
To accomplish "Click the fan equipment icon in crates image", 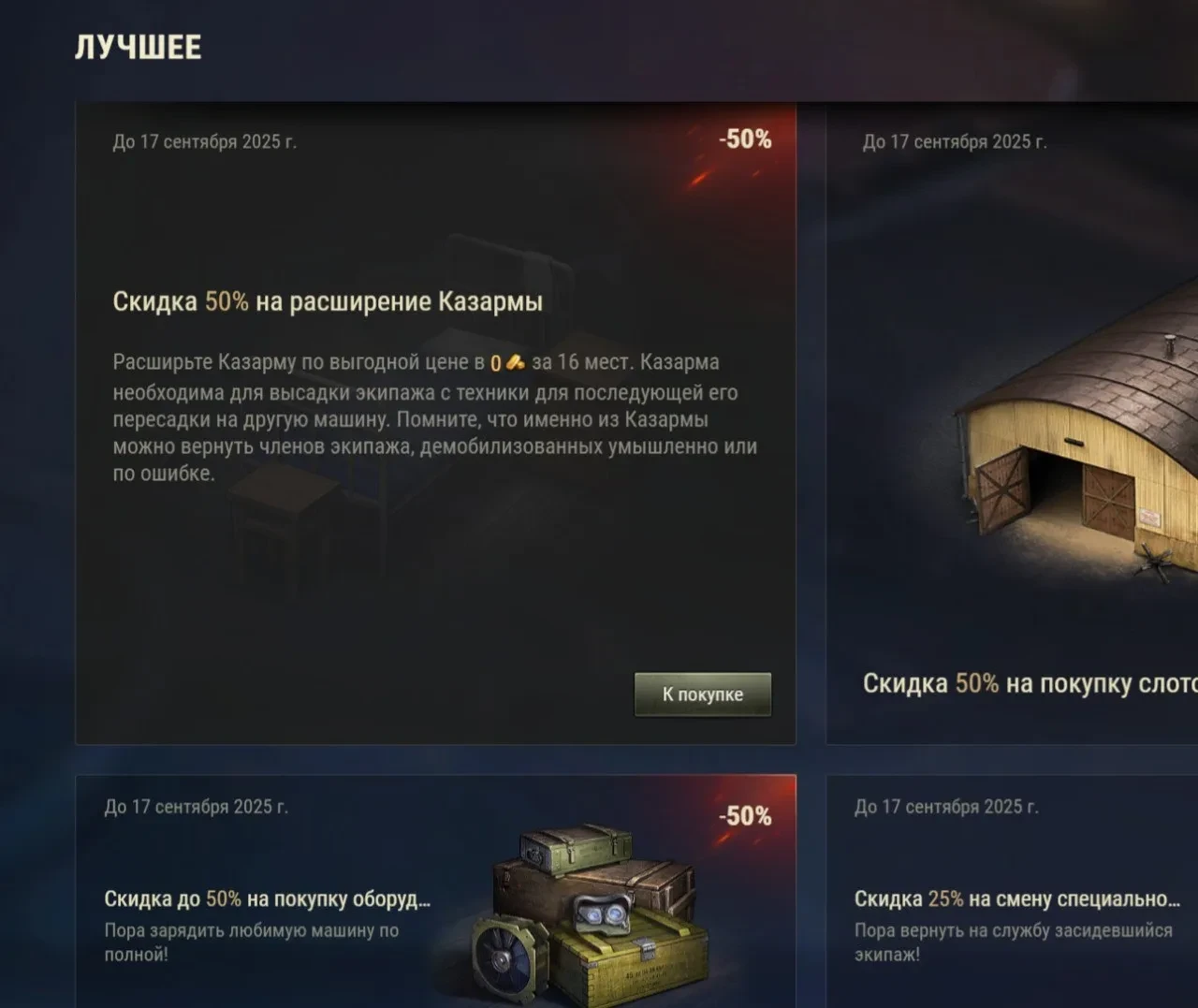I will (x=510, y=959).
